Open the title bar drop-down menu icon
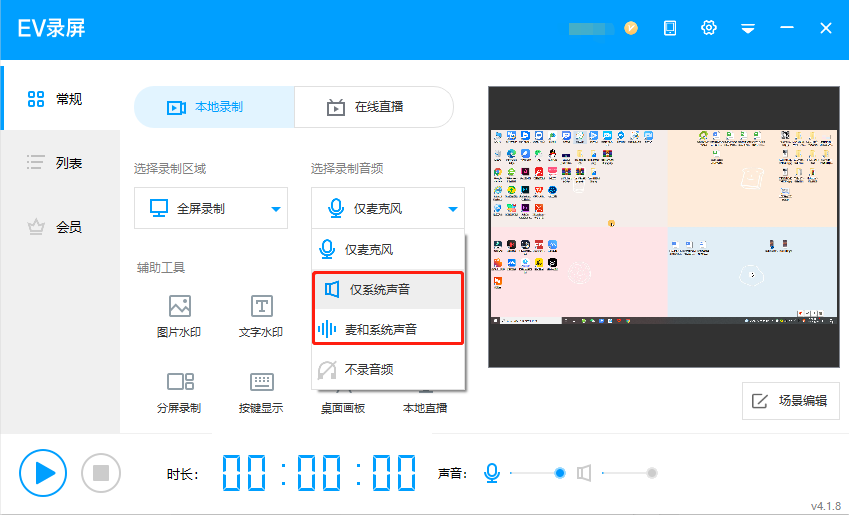Image resolution: width=849 pixels, height=515 pixels. [x=748, y=28]
